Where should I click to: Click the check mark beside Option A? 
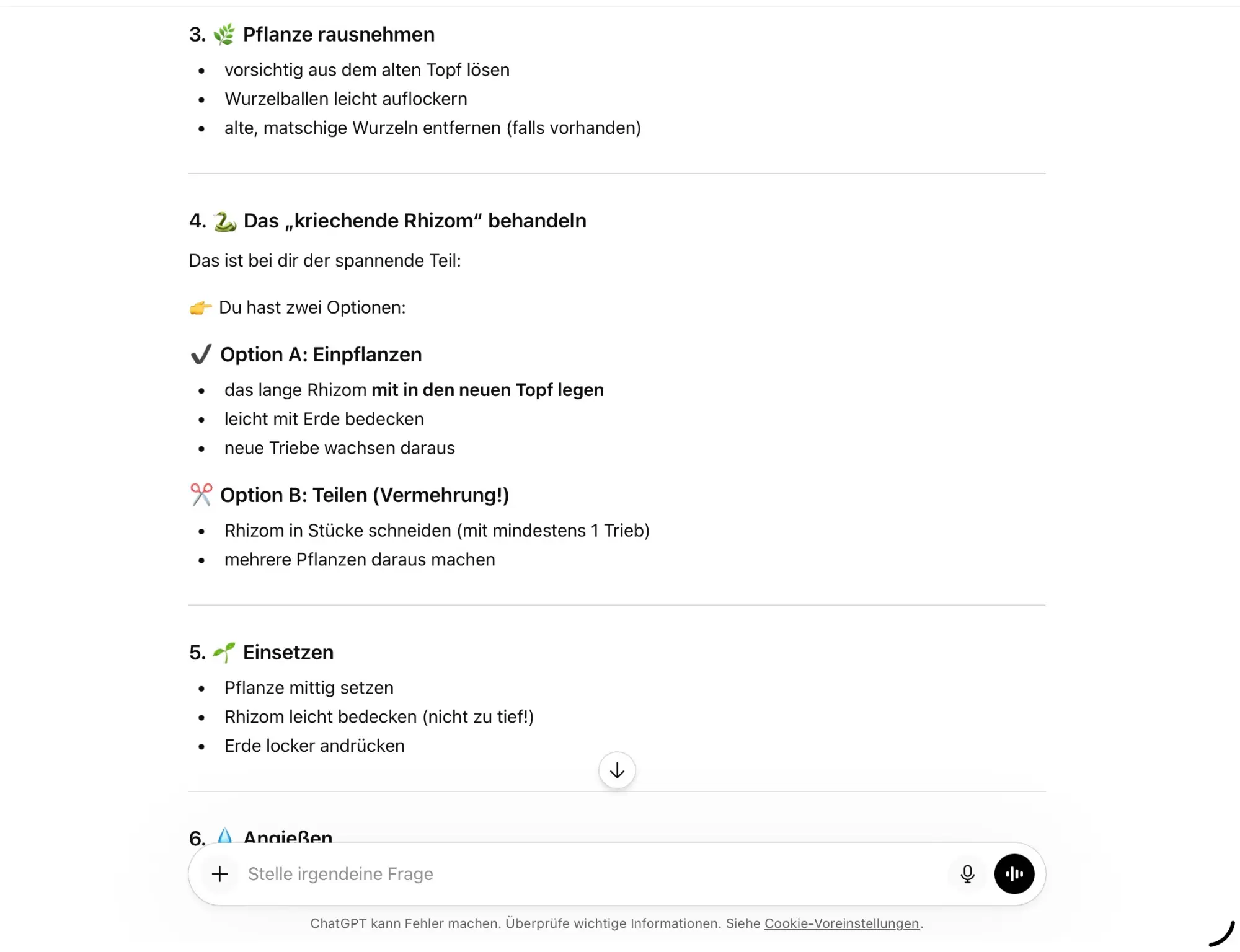click(201, 355)
